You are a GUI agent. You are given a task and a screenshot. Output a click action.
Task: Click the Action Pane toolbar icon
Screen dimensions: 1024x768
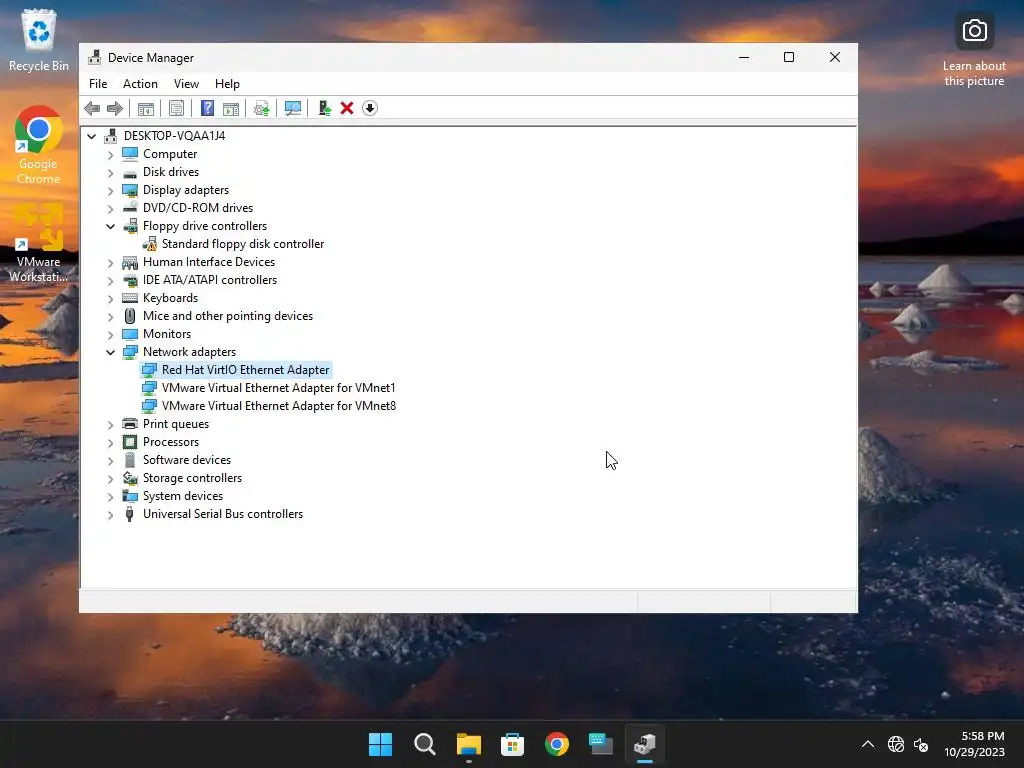(x=231, y=108)
